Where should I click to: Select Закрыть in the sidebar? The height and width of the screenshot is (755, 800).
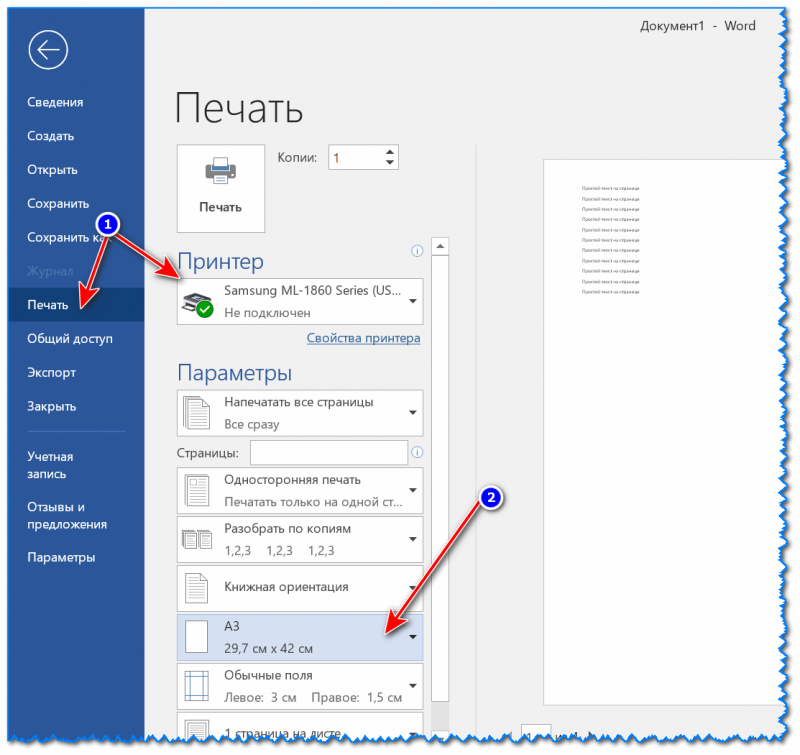point(52,407)
